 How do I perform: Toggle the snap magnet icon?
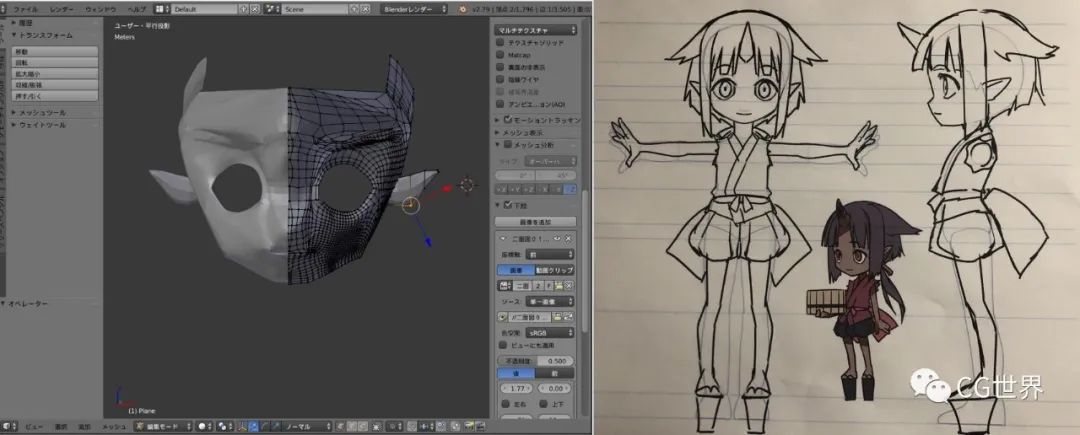[412, 427]
